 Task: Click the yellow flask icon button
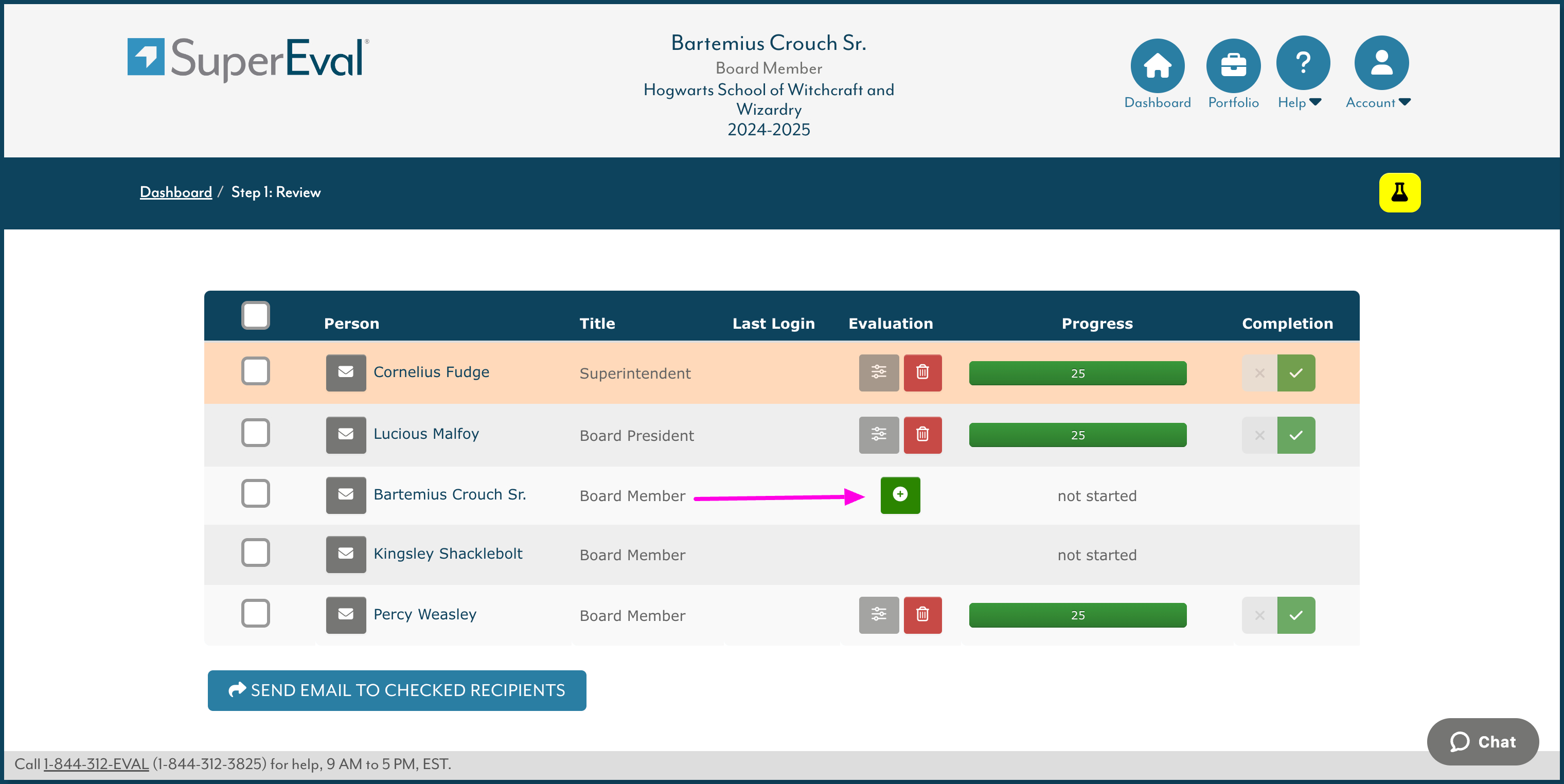point(1399,192)
